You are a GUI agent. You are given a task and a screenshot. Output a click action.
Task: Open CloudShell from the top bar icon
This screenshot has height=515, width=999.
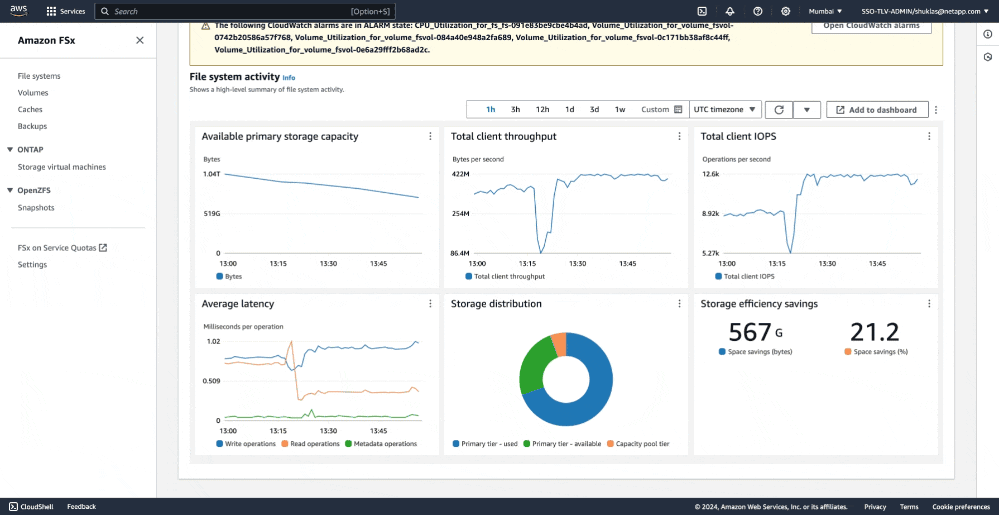702,11
